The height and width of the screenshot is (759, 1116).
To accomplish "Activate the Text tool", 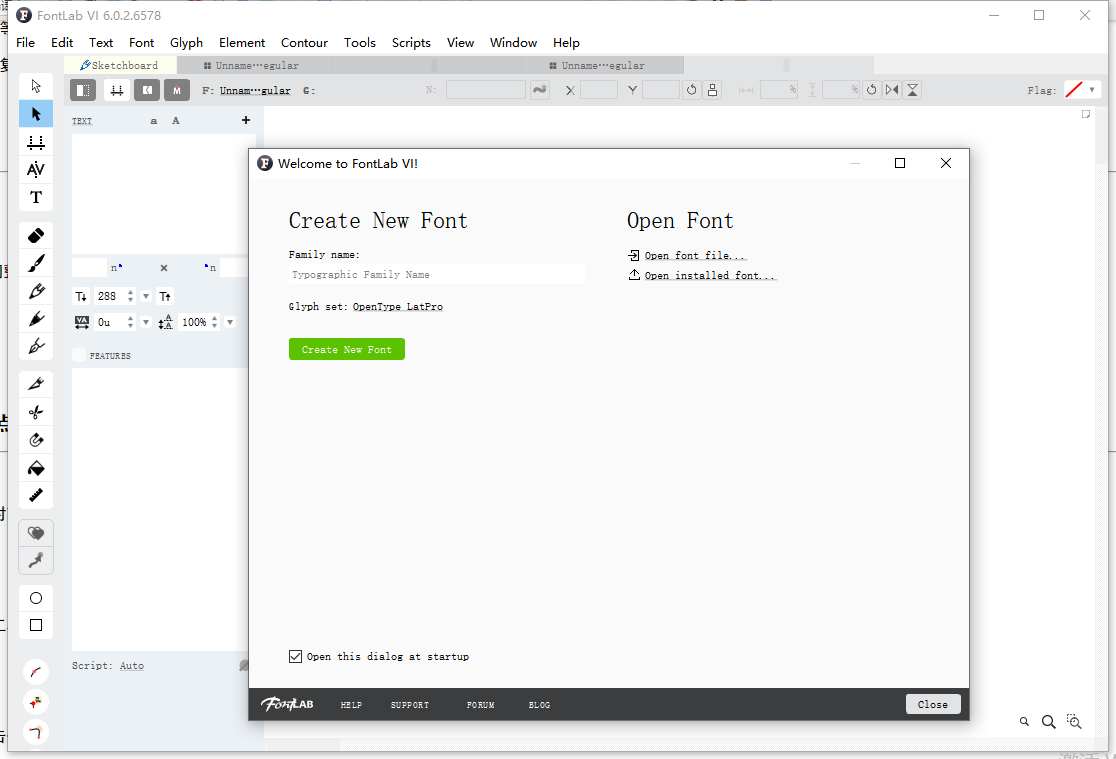I will tap(36, 197).
